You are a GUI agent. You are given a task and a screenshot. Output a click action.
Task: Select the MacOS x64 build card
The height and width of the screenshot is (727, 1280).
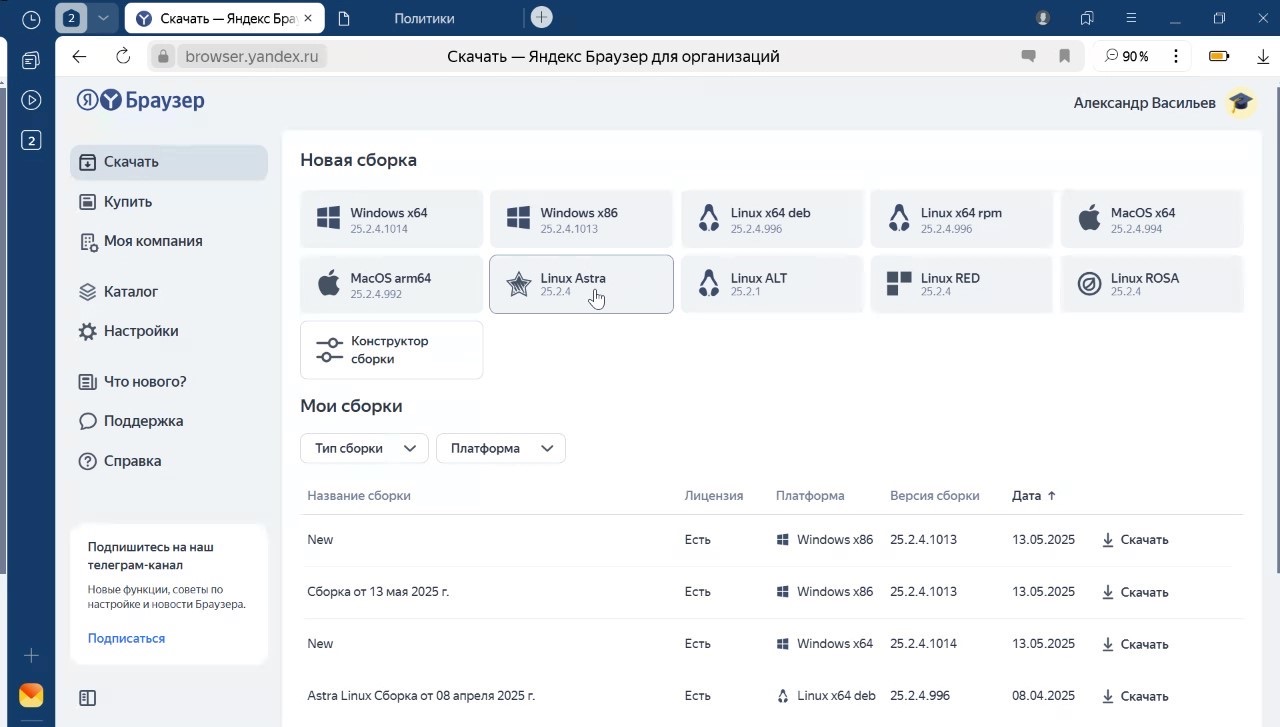[x=1152, y=219]
